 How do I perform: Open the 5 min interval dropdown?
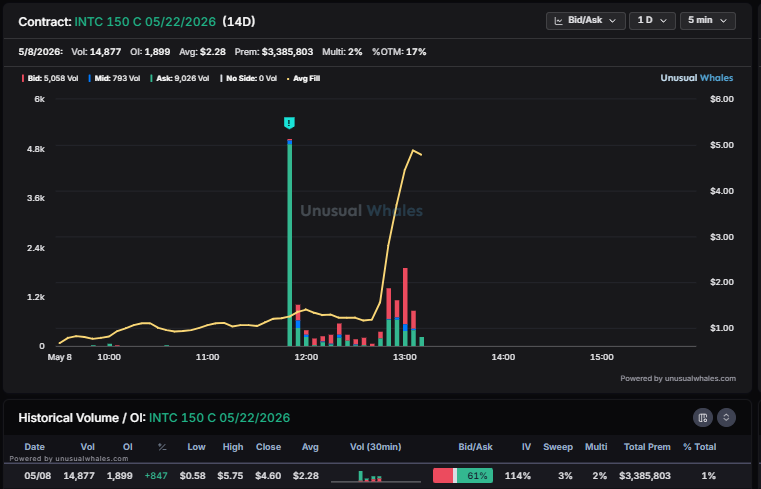(x=708, y=21)
